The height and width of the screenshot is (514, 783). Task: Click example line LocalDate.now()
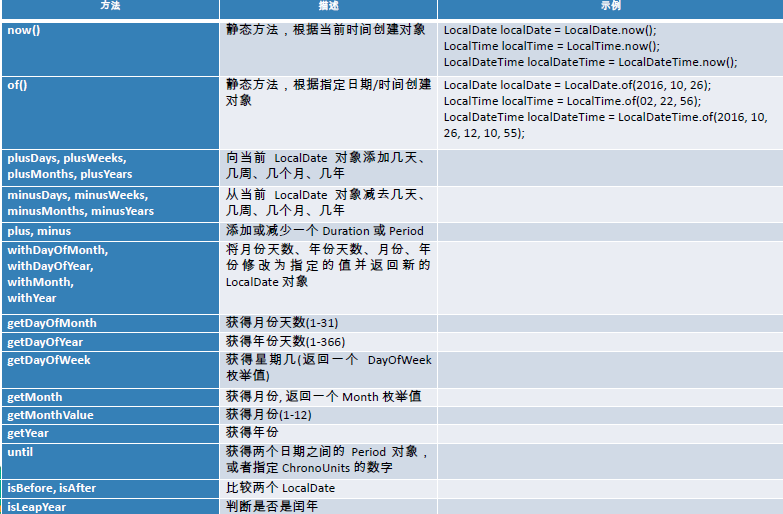(x=550, y=30)
